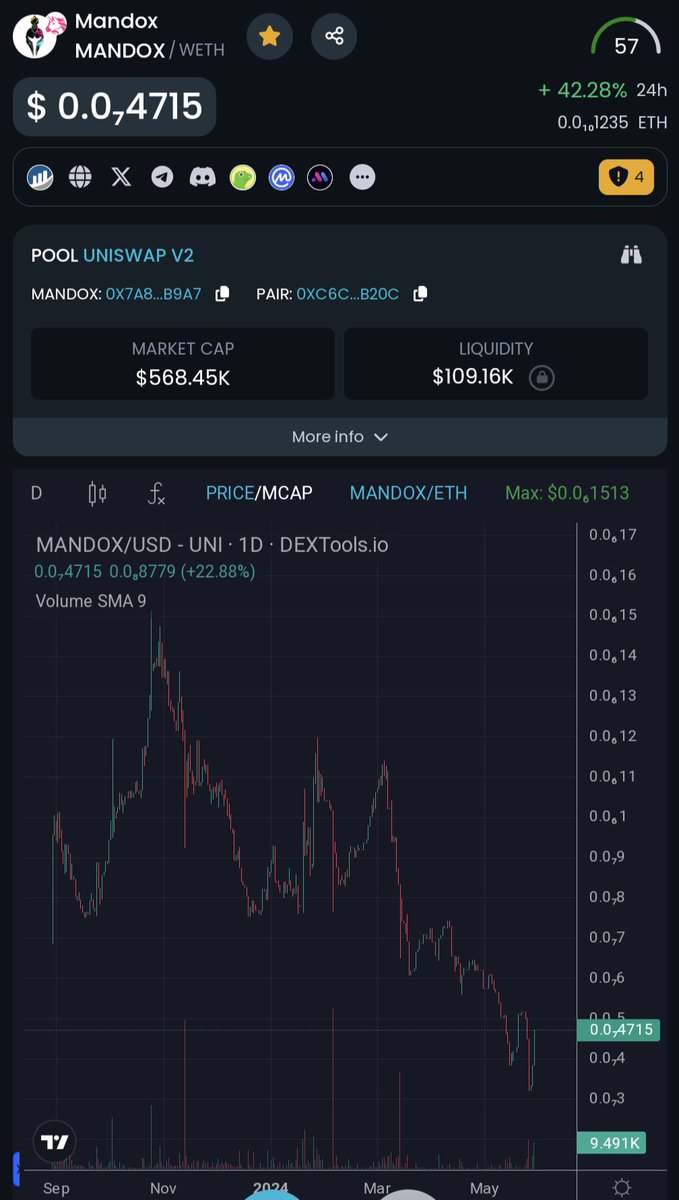Expand the More info section
This screenshot has height=1200, width=679.
point(340,437)
